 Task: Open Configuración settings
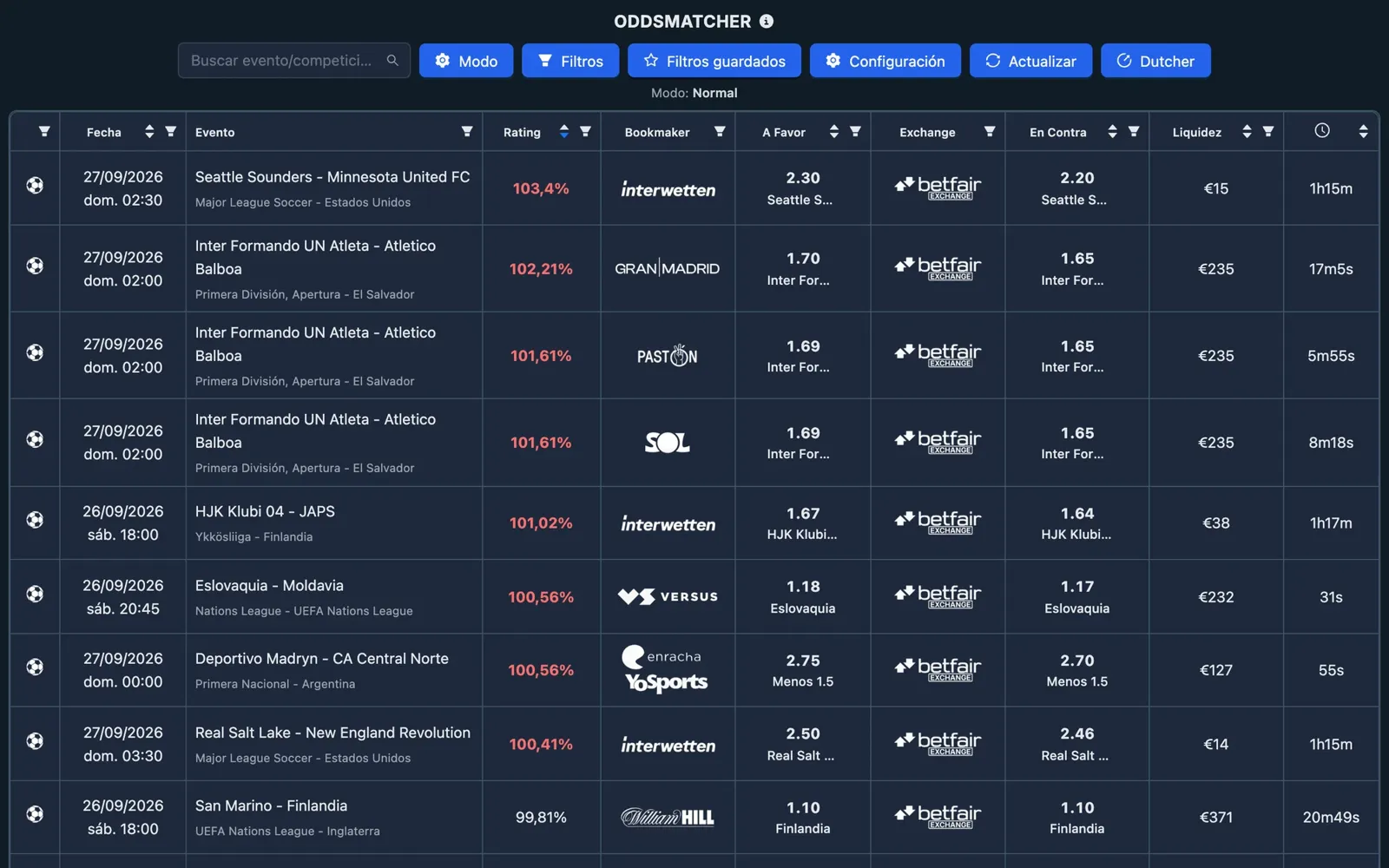click(x=885, y=61)
